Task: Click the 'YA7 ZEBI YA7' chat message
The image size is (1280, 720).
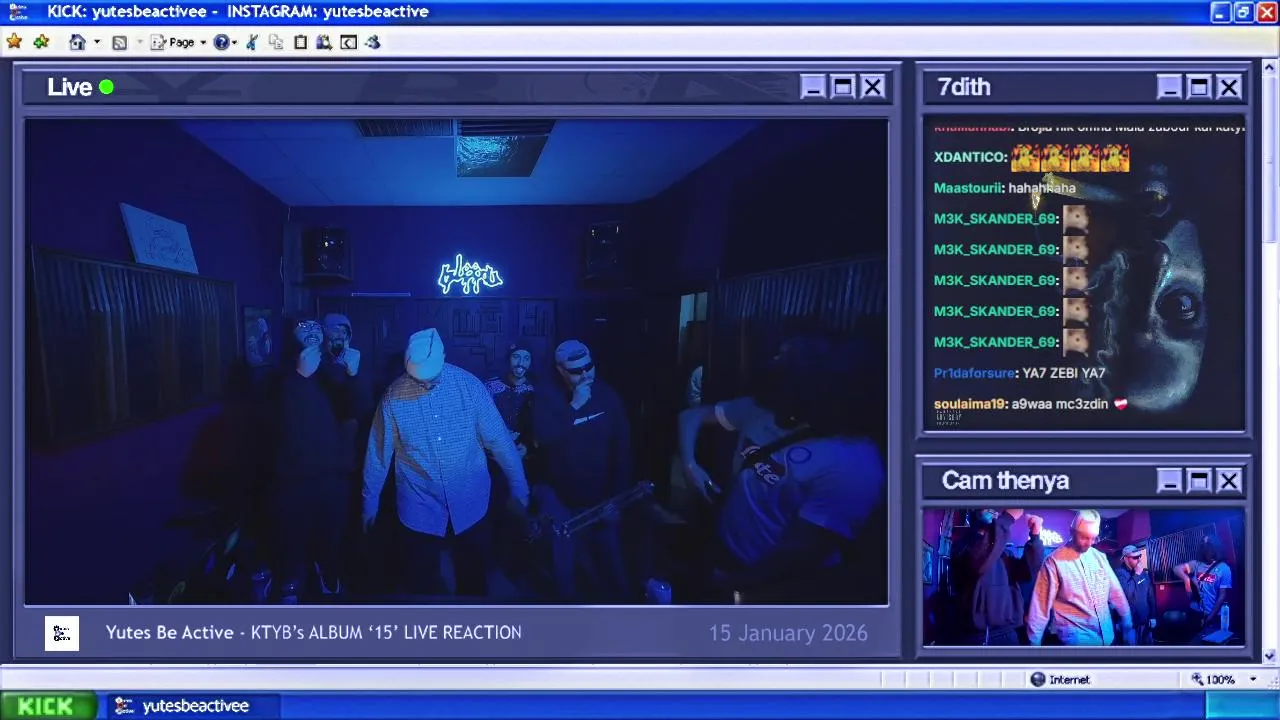Action: (1064, 373)
